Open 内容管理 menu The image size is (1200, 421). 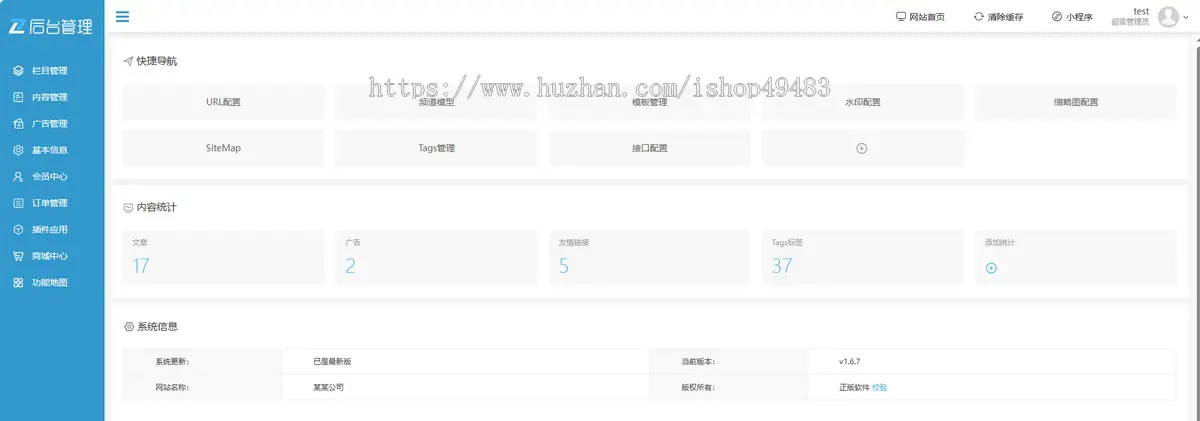52,97
